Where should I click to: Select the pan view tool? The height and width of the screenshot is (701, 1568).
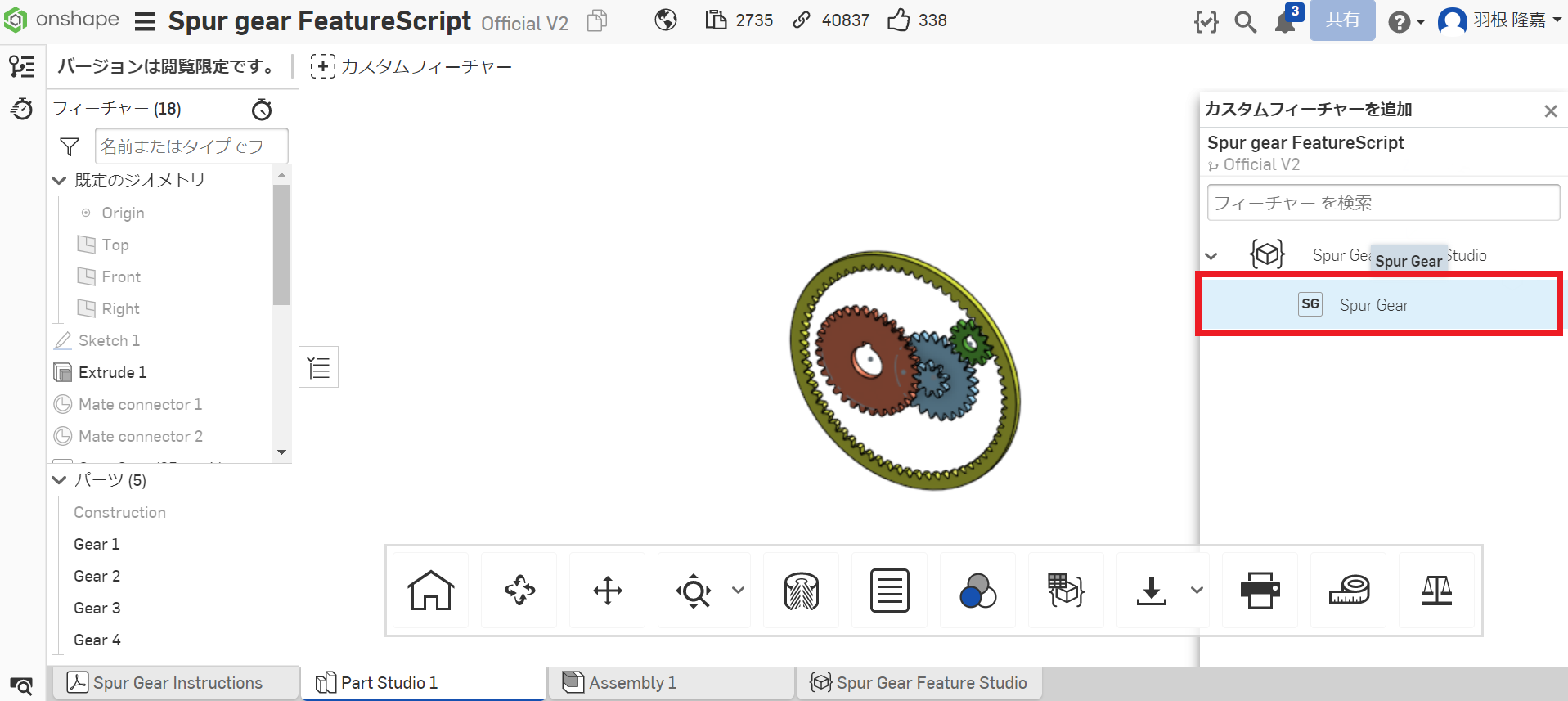point(608,591)
